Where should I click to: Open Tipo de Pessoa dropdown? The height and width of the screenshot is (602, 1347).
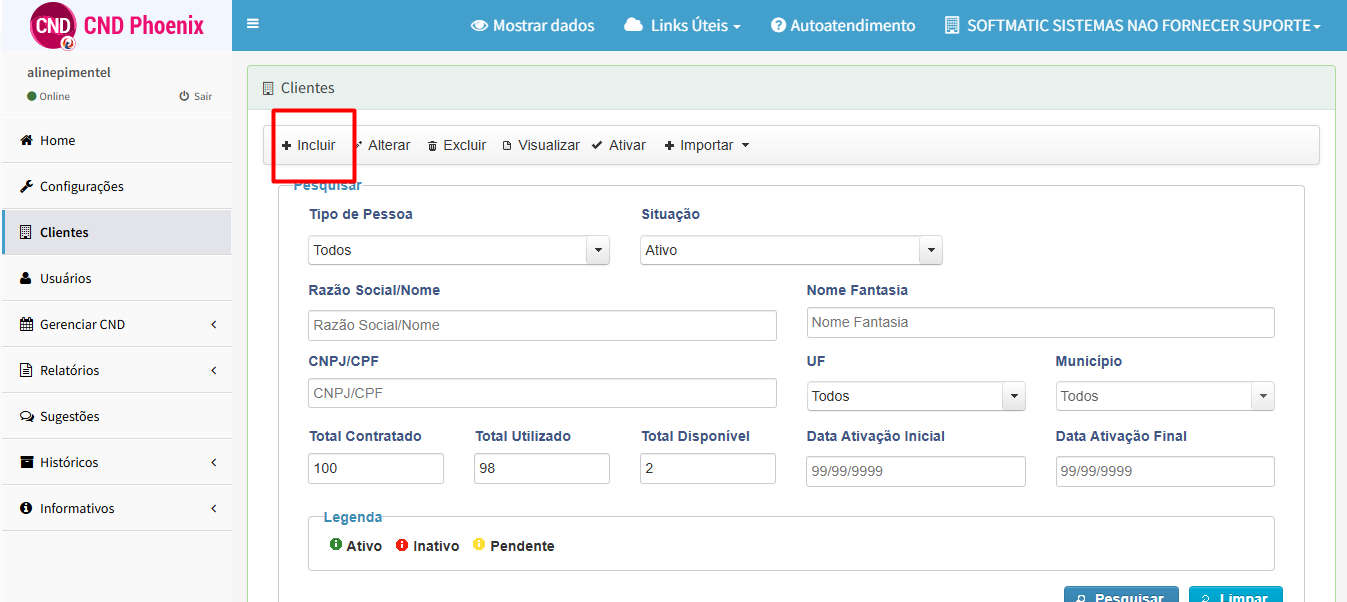[459, 250]
